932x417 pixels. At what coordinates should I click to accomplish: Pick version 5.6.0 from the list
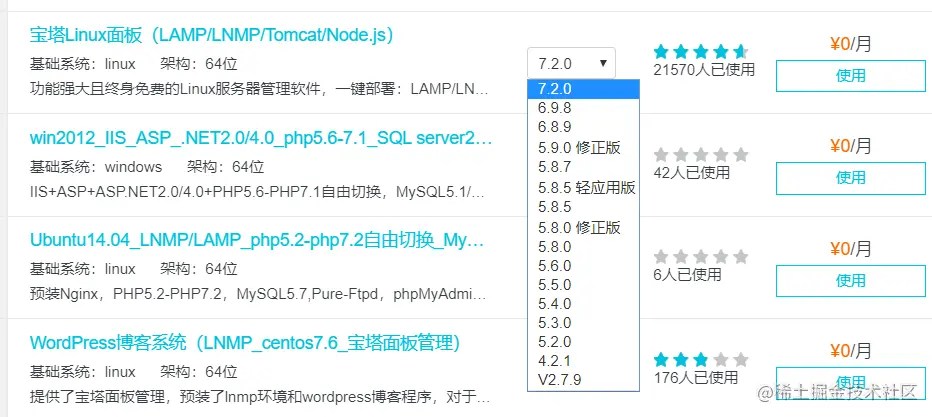coord(583,266)
